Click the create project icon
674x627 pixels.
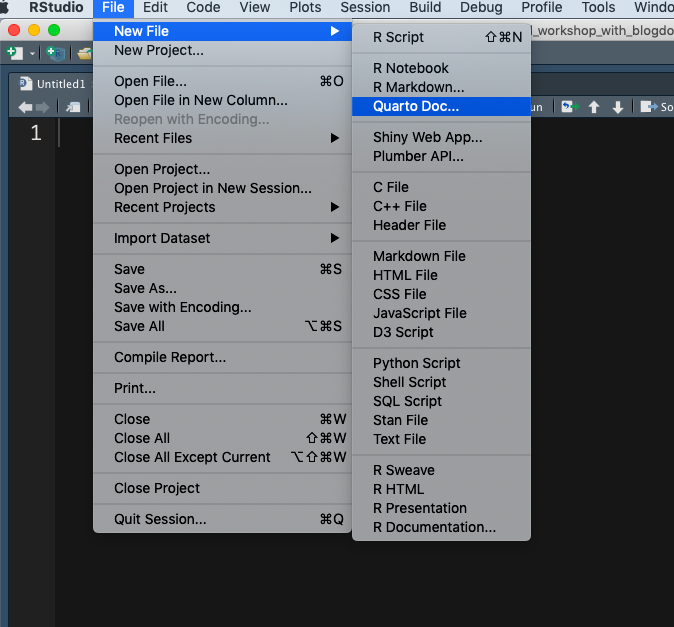(x=55, y=53)
